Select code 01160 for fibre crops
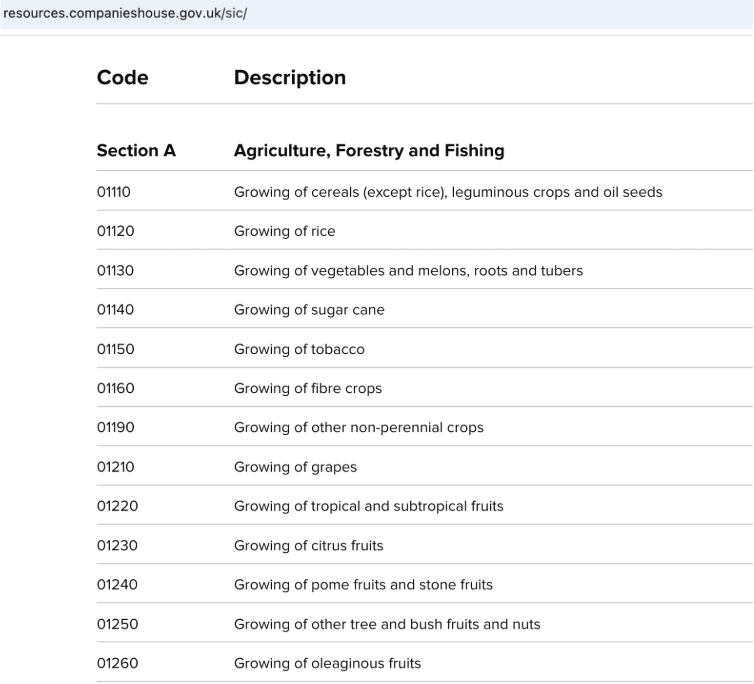The height and width of the screenshot is (684, 754). point(116,388)
